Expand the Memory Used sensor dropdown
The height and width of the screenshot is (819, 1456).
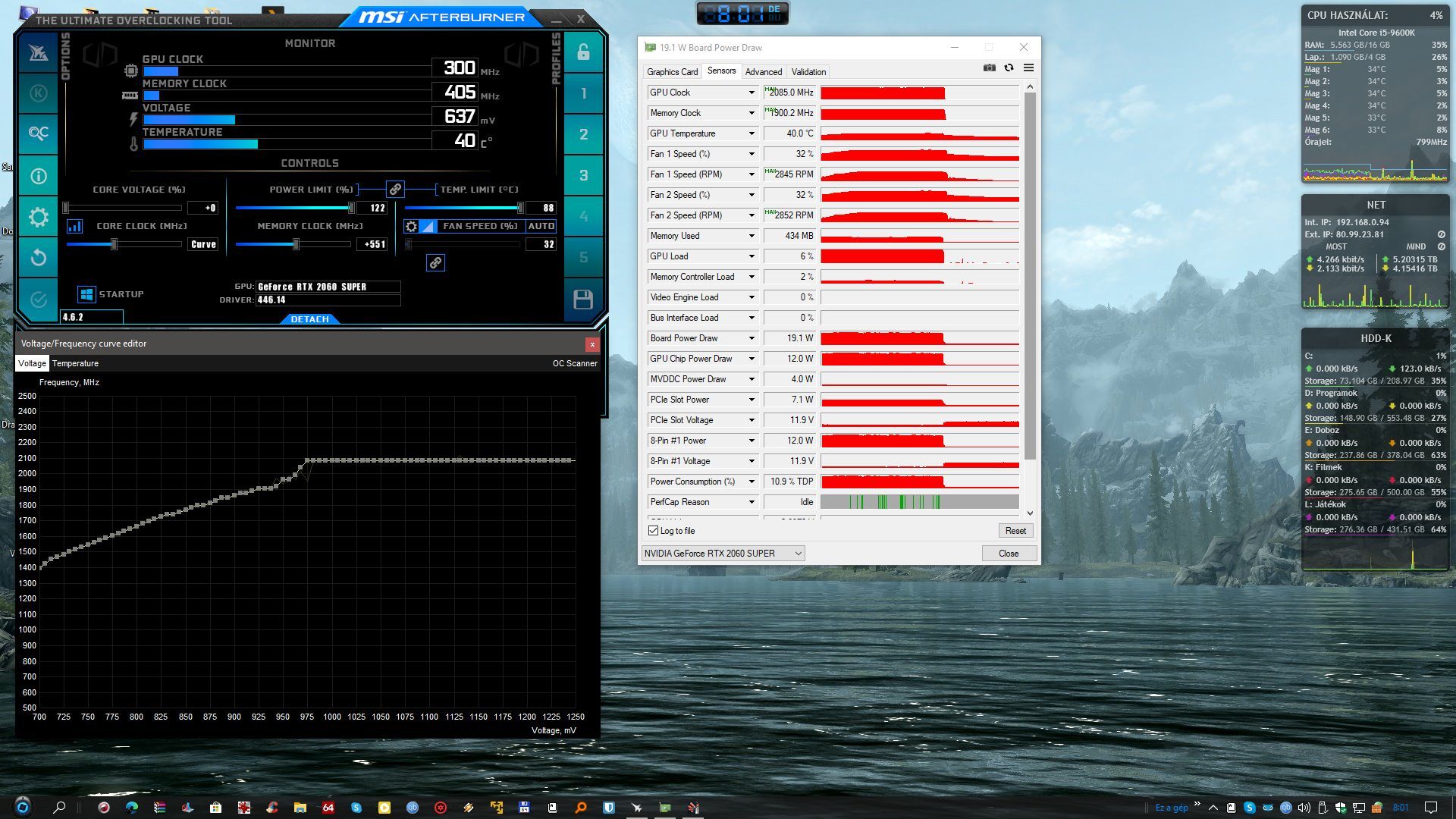point(752,236)
